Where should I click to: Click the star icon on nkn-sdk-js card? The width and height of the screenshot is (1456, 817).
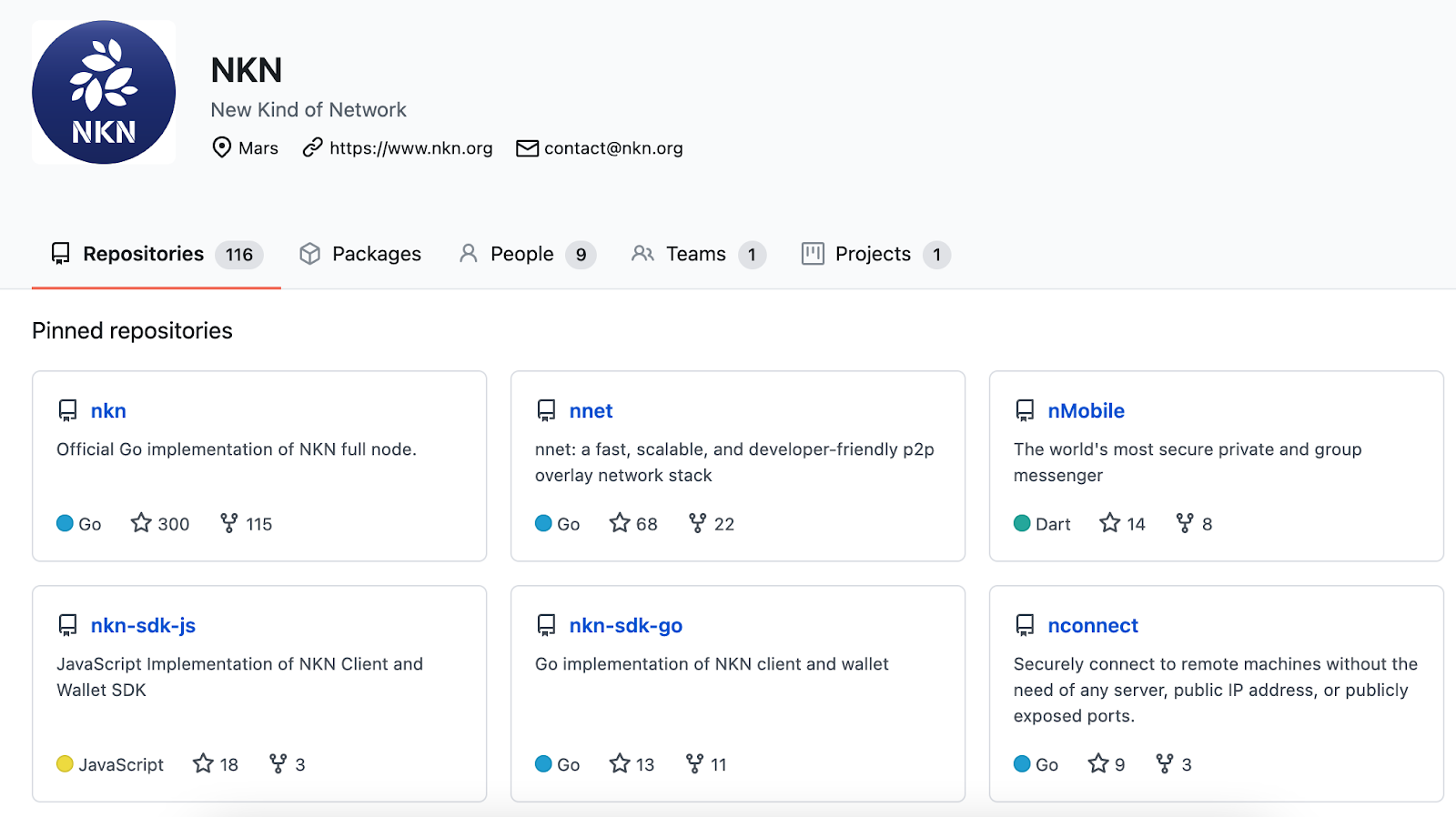(x=203, y=764)
